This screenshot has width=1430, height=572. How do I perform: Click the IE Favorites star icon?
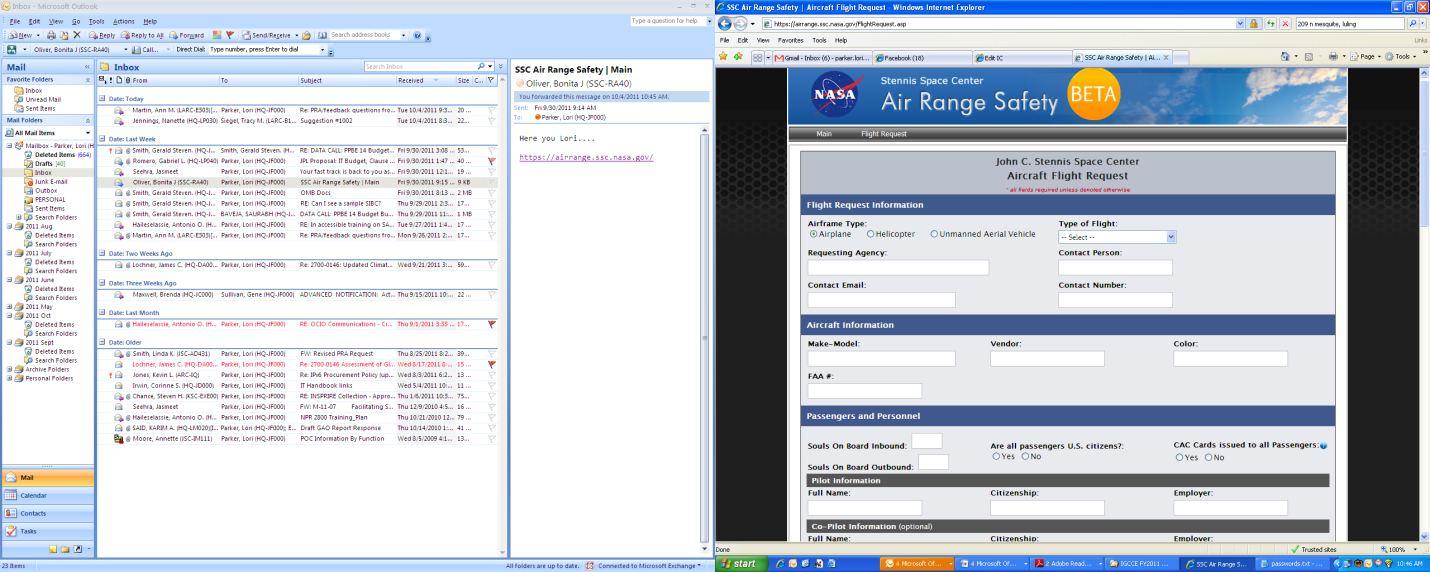[723, 57]
